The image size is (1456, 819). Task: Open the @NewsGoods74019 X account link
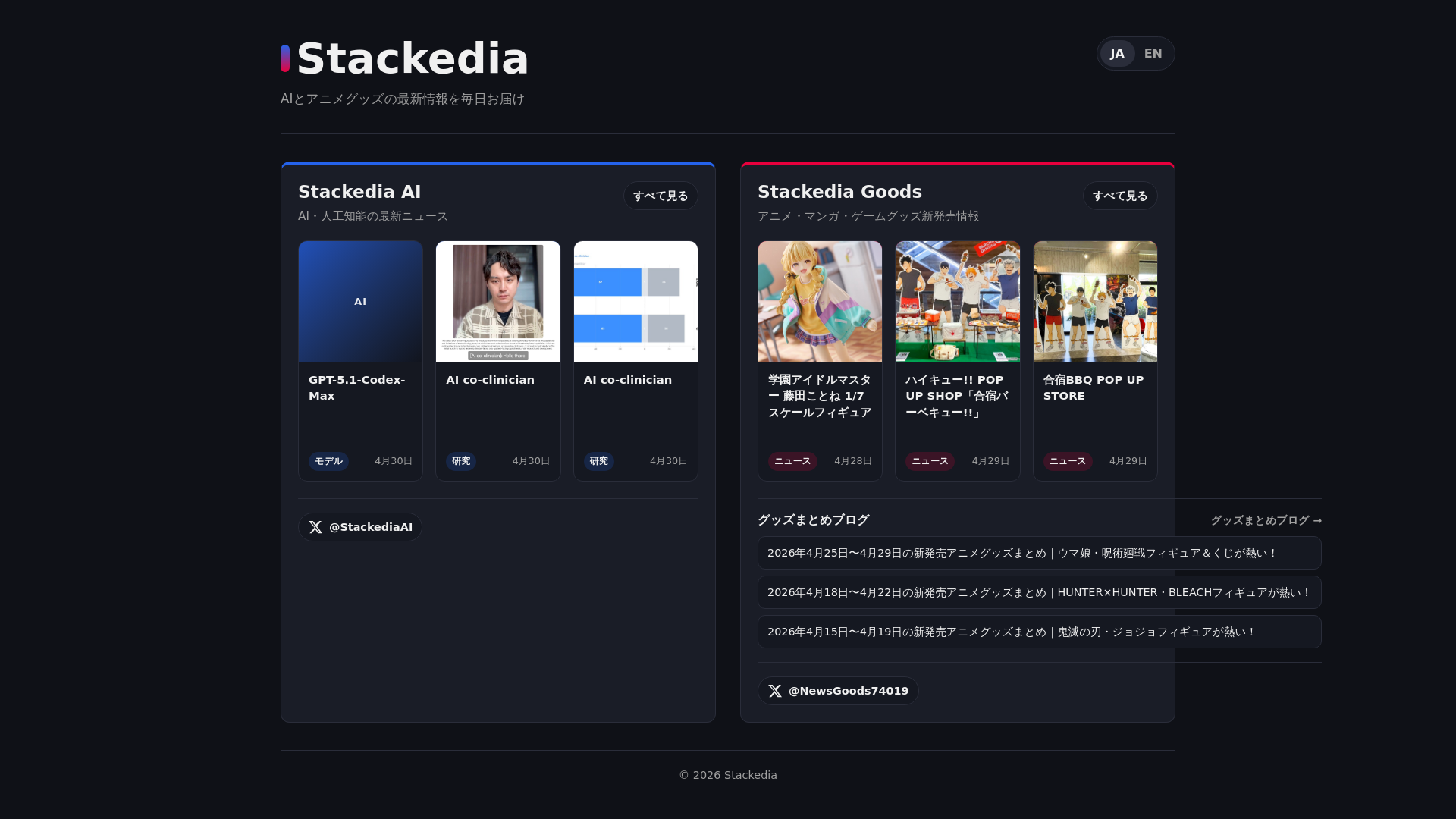(x=838, y=691)
